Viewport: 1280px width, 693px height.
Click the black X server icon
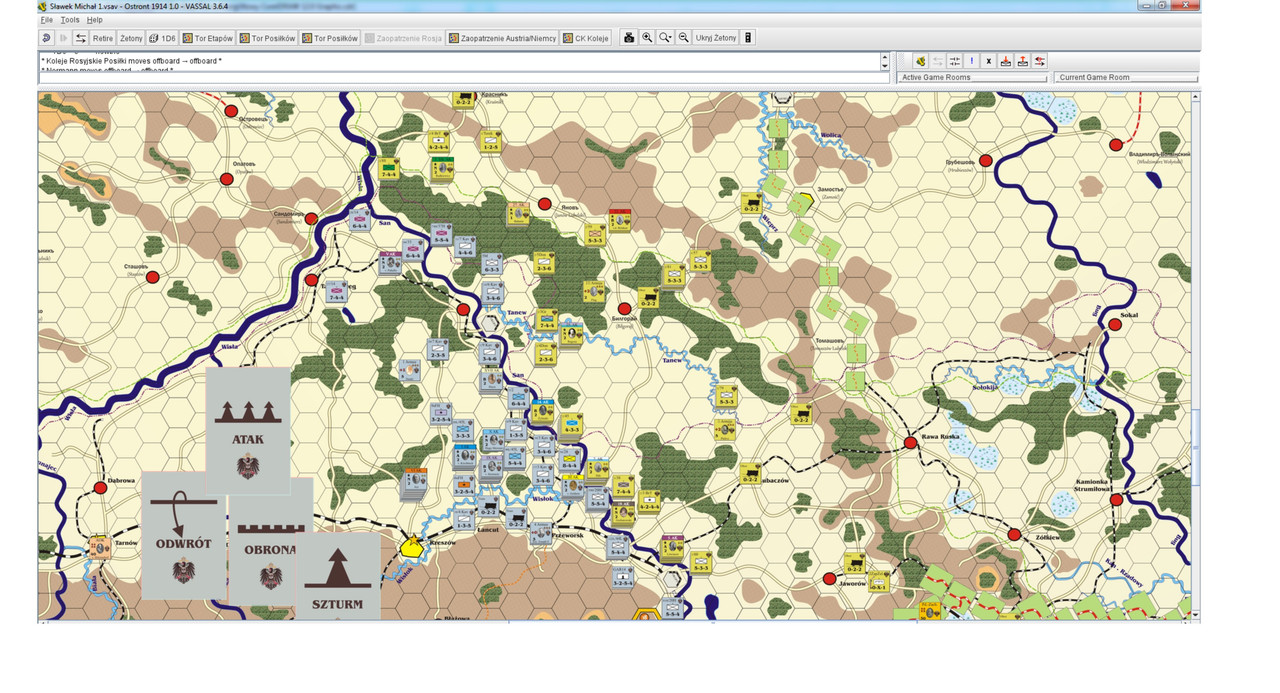988,61
